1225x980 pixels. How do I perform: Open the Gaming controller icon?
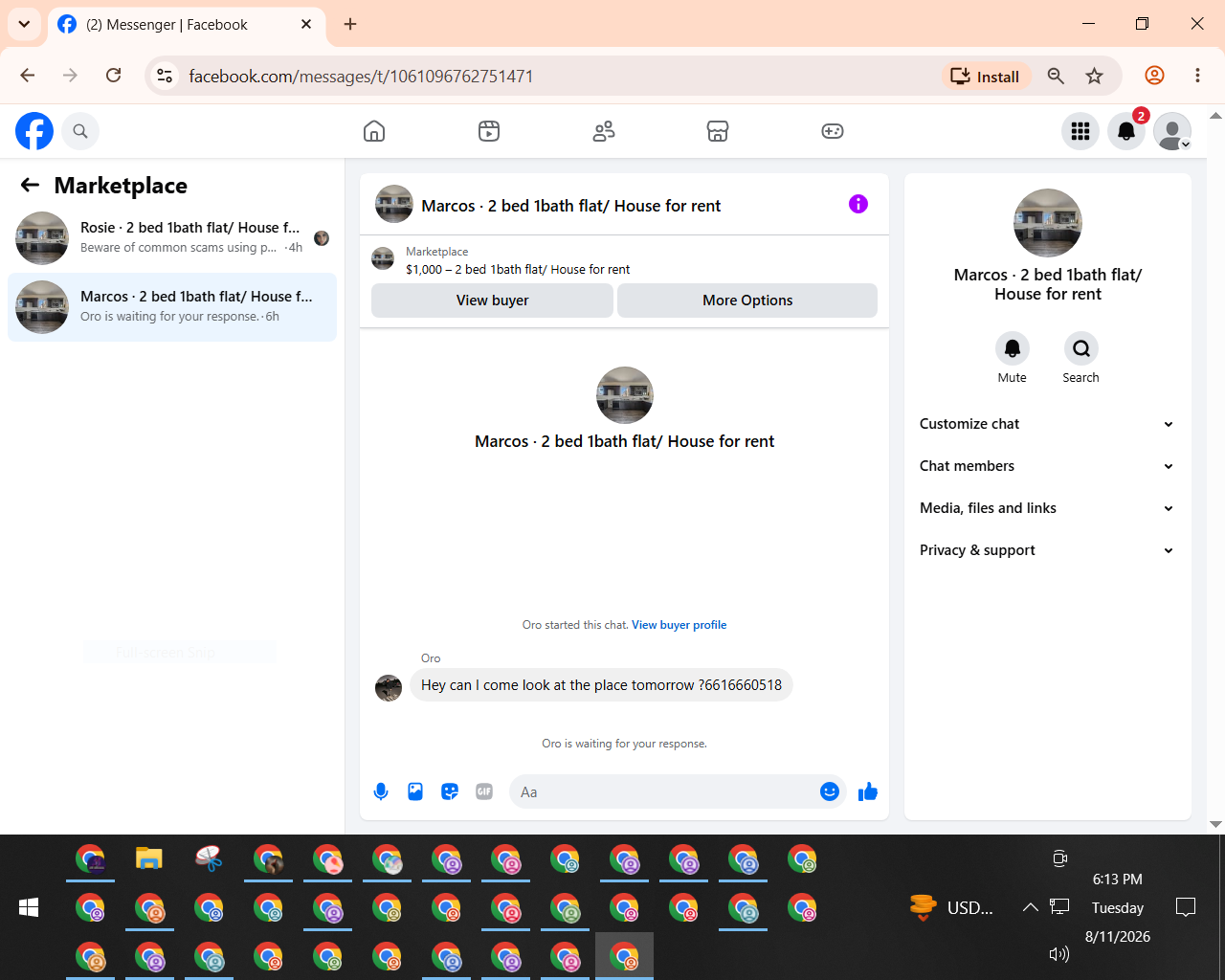click(x=833, y=131)
